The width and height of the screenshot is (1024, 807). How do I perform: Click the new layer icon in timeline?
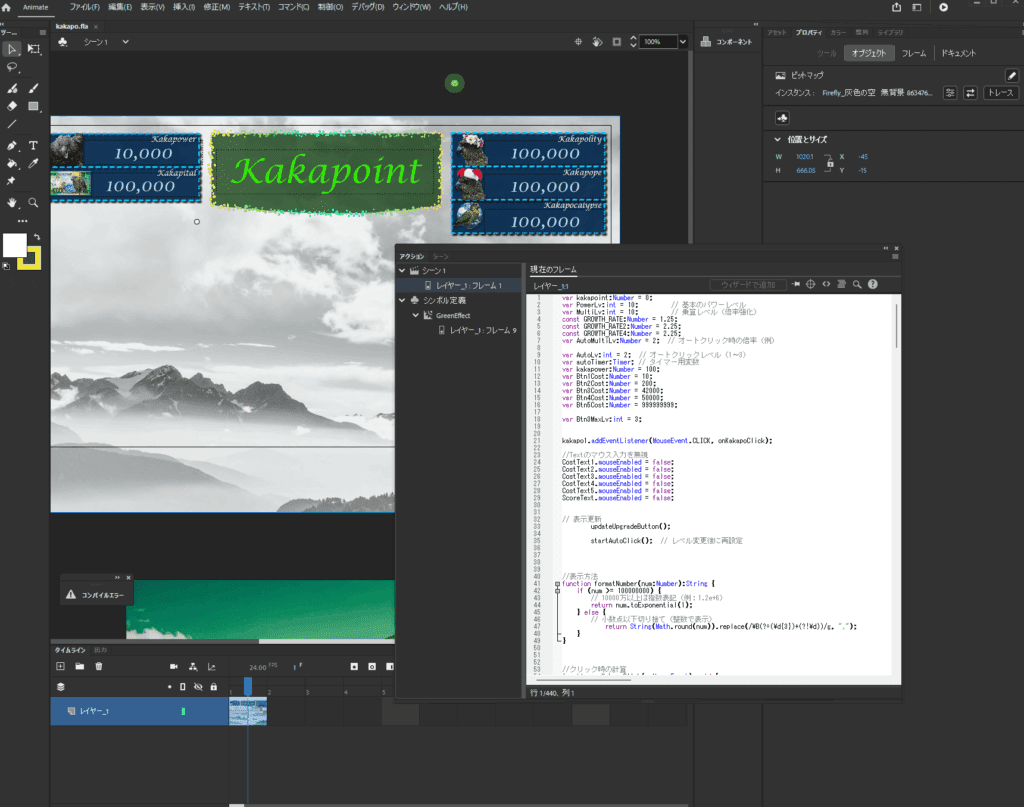point(60,666)
